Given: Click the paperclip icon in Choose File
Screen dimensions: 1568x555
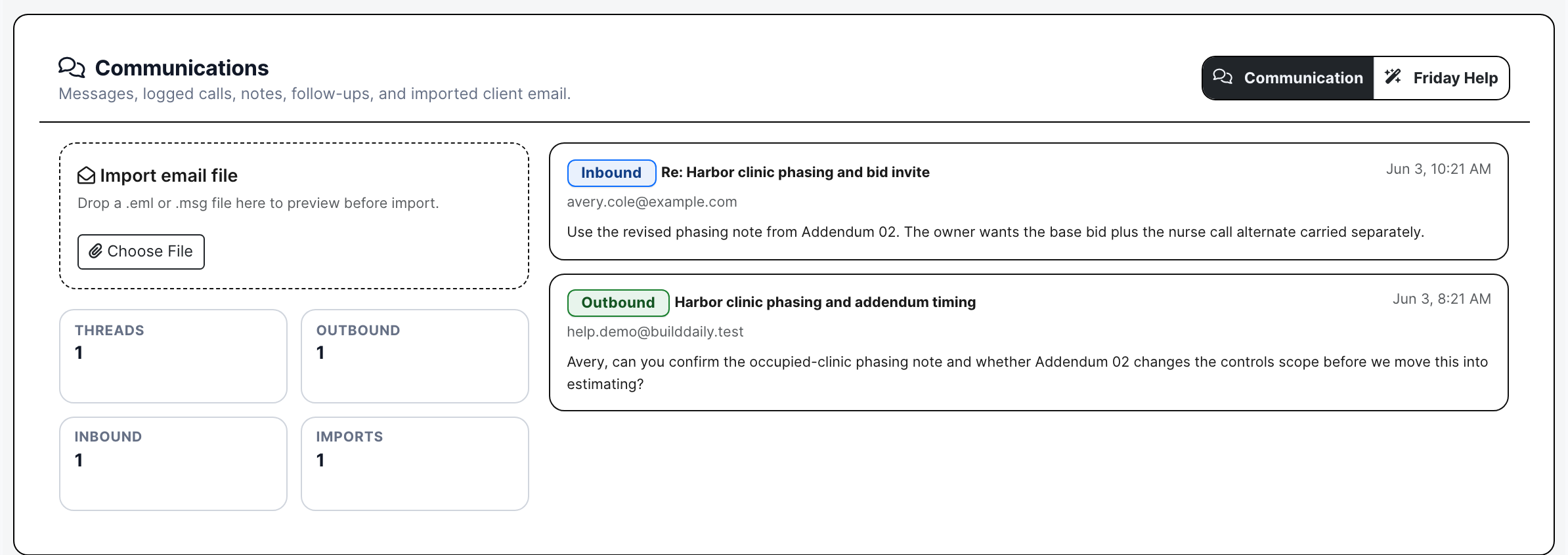Looking at the screenshot, I should click(96, 251).
